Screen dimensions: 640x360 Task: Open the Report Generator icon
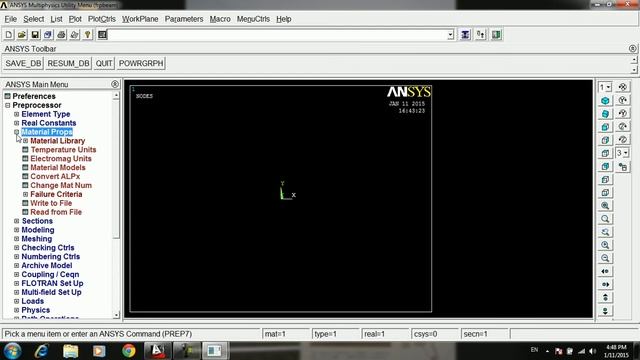point(74,35)
